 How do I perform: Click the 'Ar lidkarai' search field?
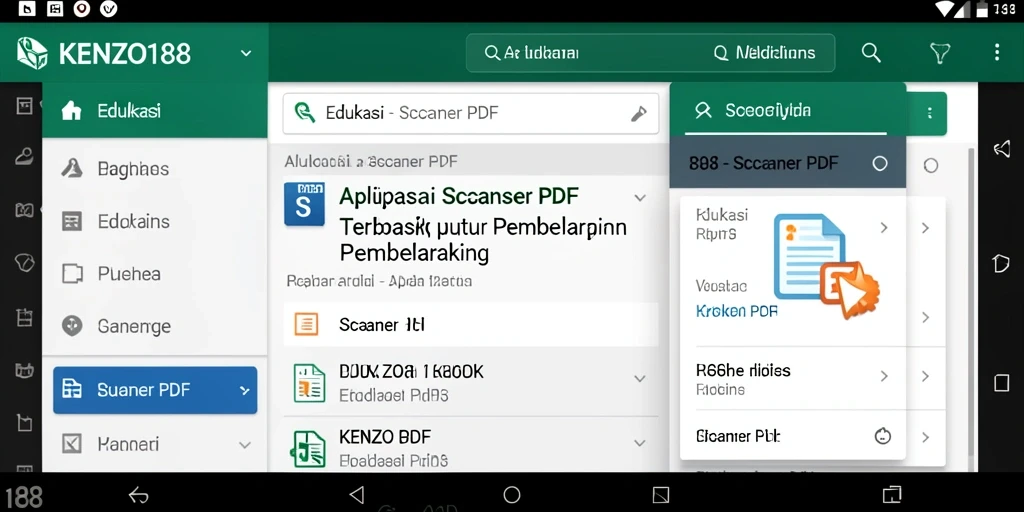(x=532, y=53)
